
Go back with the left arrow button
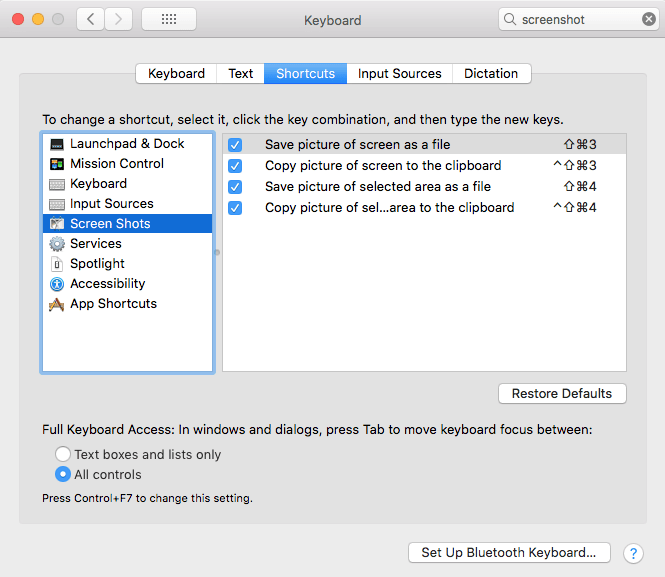click(x=90, y=19)
